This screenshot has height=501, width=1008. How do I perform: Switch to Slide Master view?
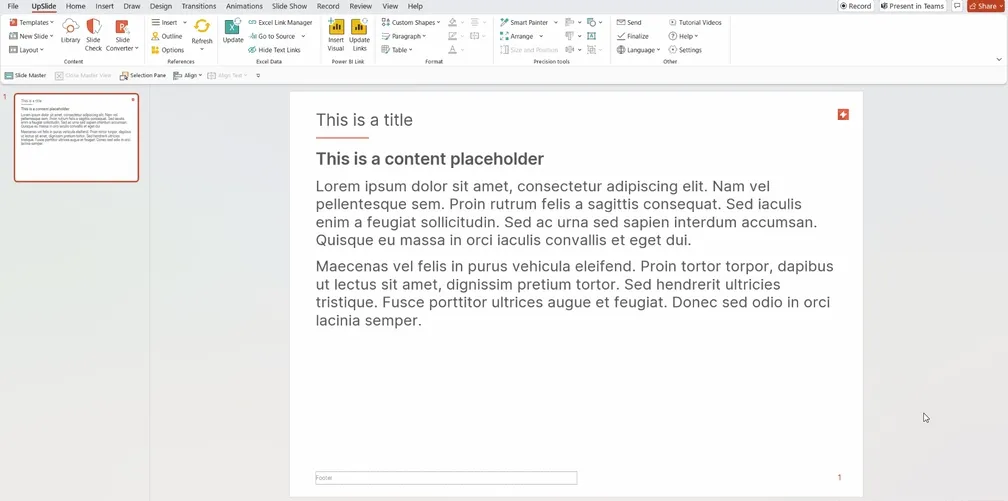pos(26,75)
